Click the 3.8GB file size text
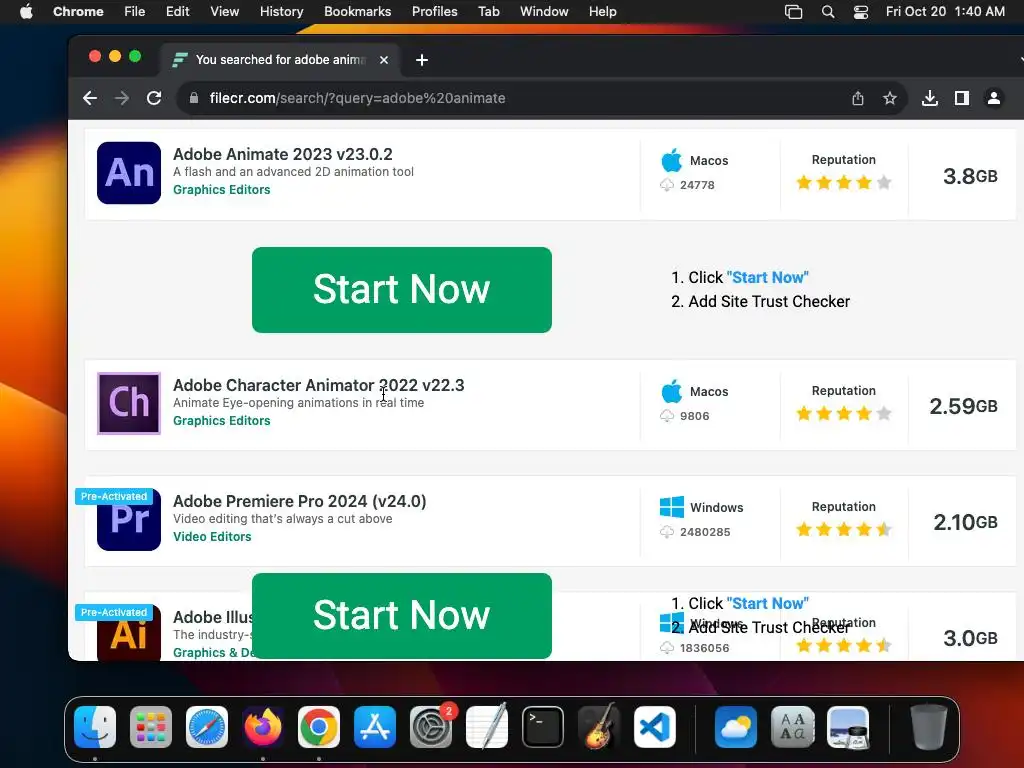The height and width of the screenshot is (768, 1024). 970,176
